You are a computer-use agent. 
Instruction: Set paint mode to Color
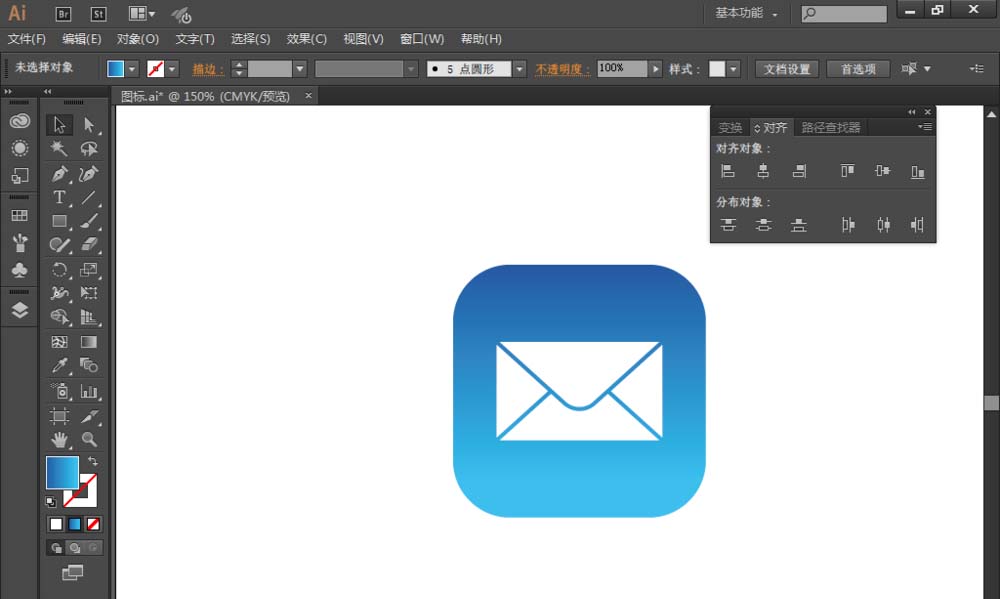pos(56,524)
